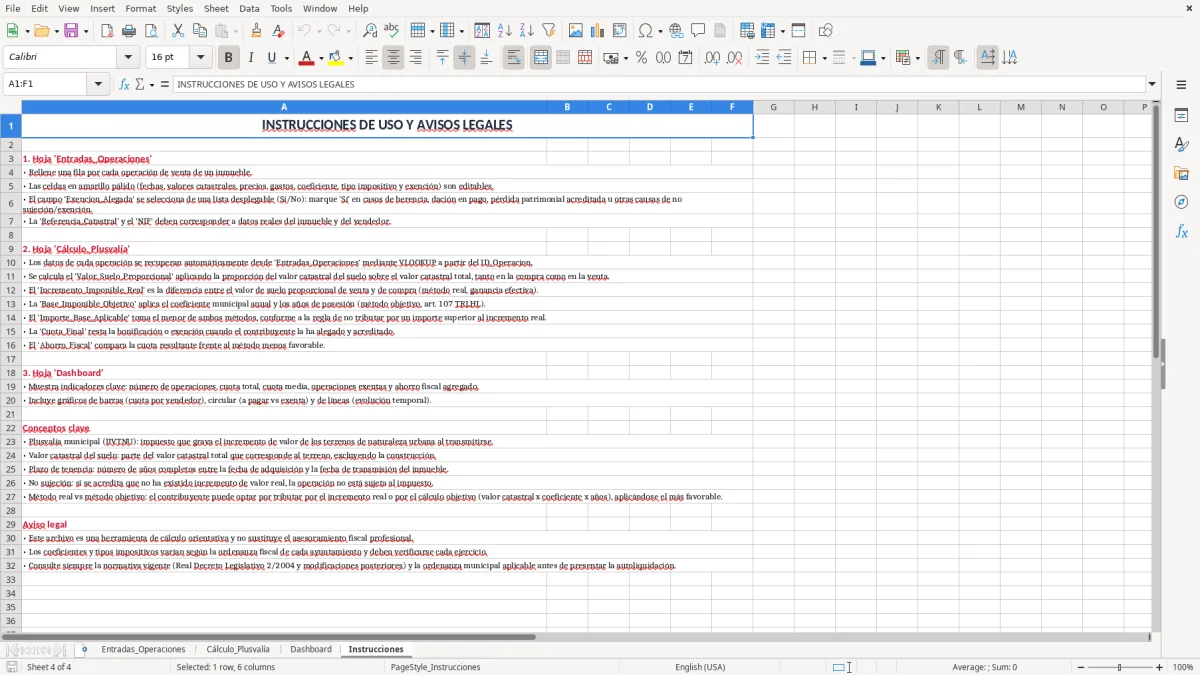Screen dimensions: 1200x675
Task: Open the Font Size dropdown arrow
Action: coord(201,58)
